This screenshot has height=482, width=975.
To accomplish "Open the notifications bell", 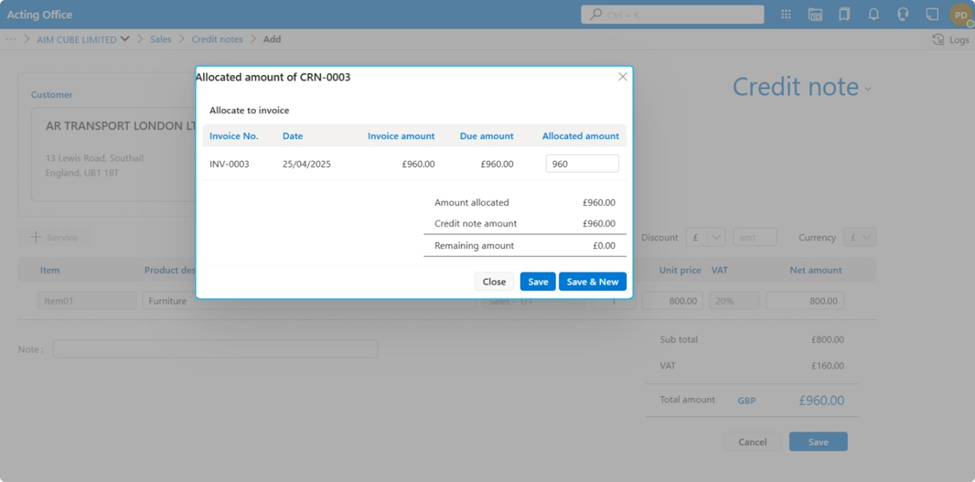I will pos(874,15).
